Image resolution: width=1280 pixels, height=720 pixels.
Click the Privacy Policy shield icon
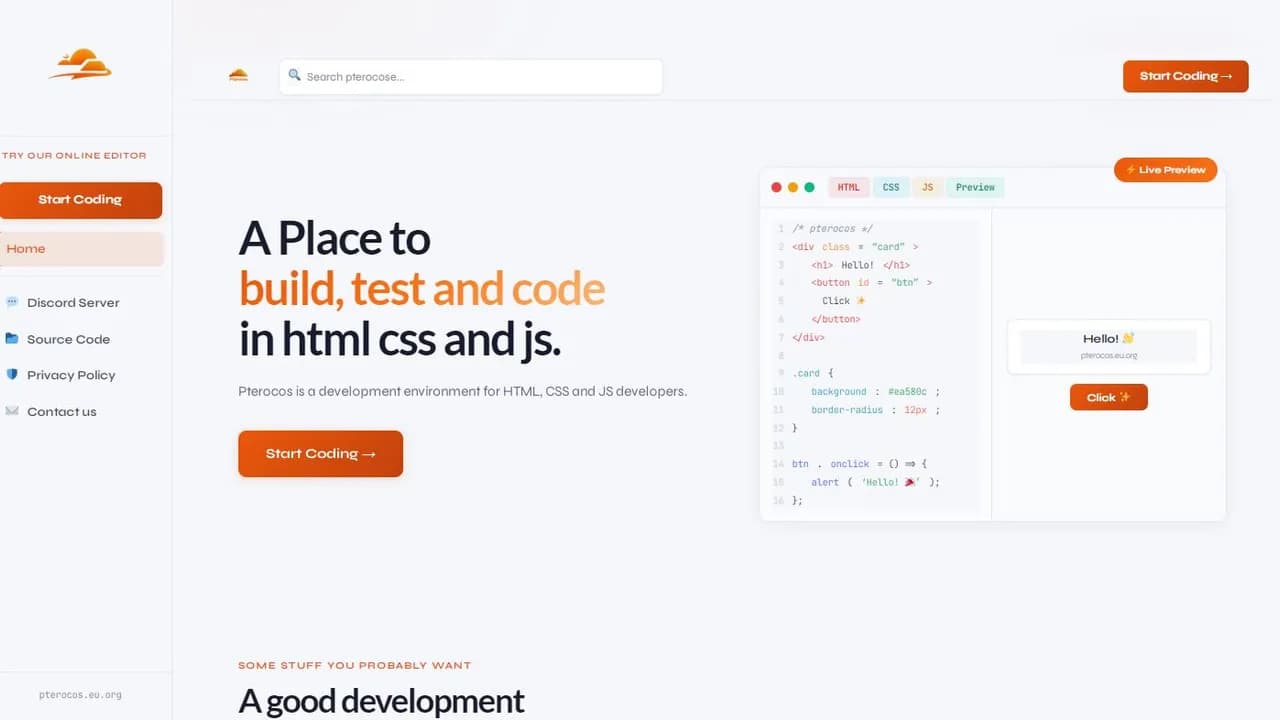12,374
